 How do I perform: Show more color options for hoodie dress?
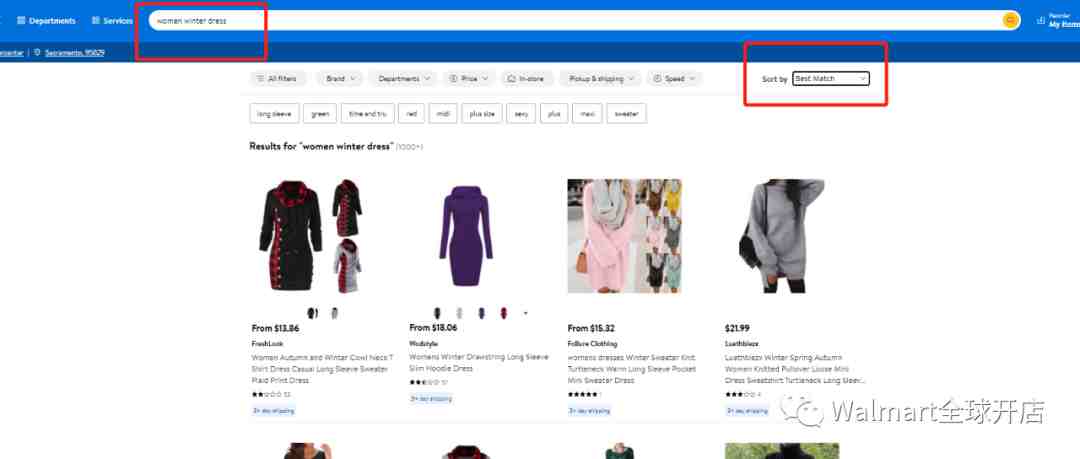tap(526, 313)
